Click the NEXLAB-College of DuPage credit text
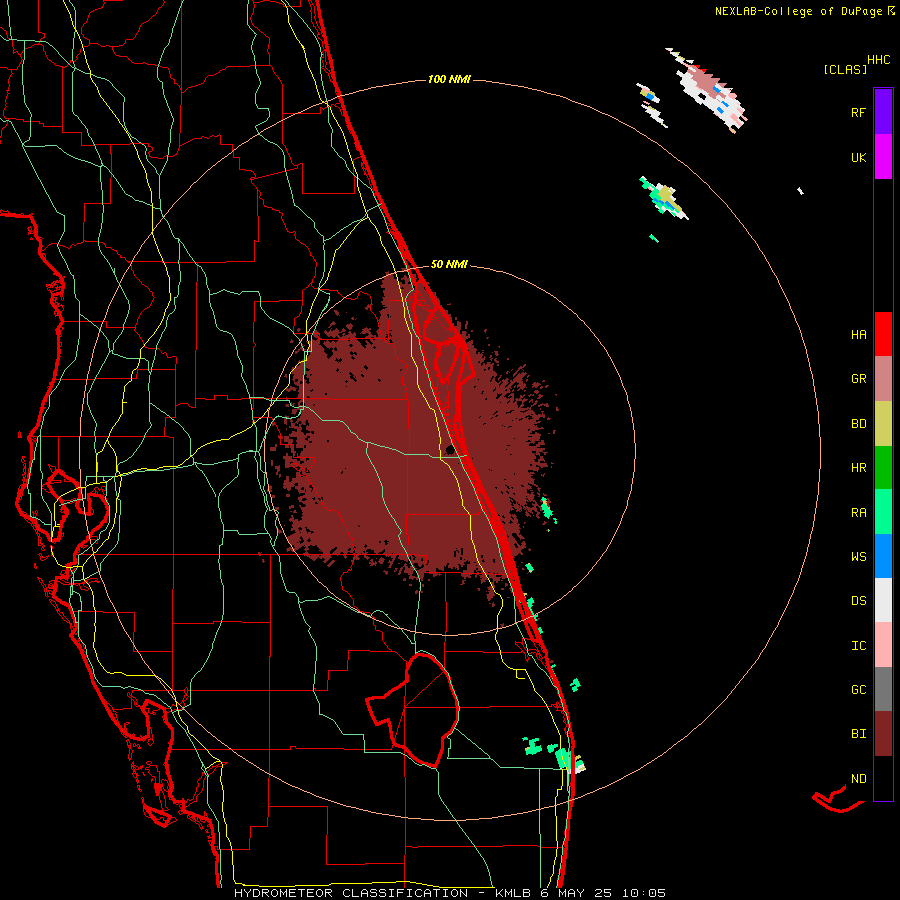This screenshot has width=900, height=900. [798, 11]
